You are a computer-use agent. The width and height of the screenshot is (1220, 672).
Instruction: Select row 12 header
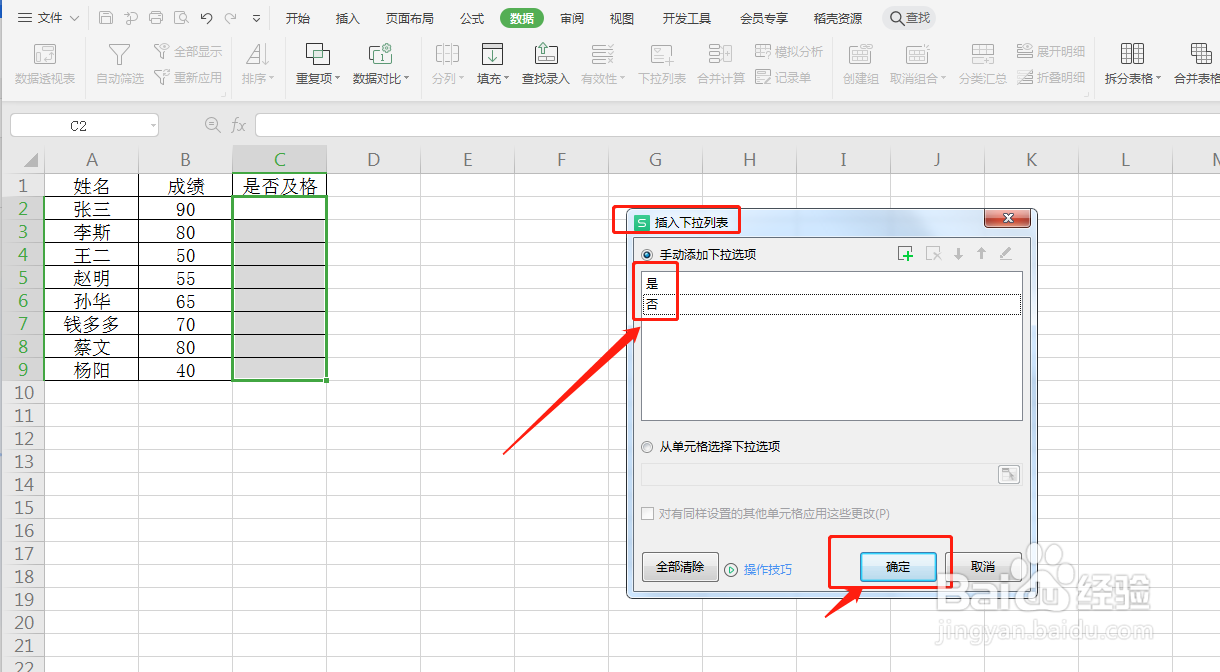click(x=24, y=439)
